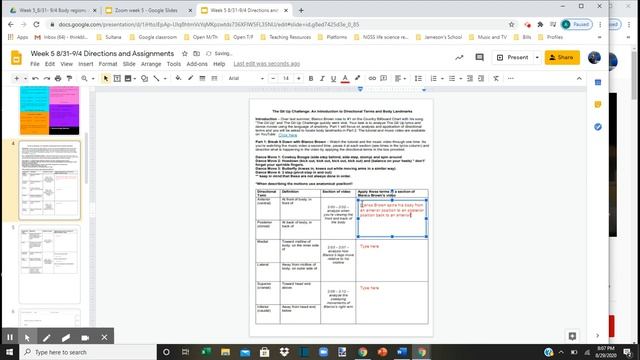Screen dimensions: 640x360
Task: Star the presentation title
Action: (184, 53)
